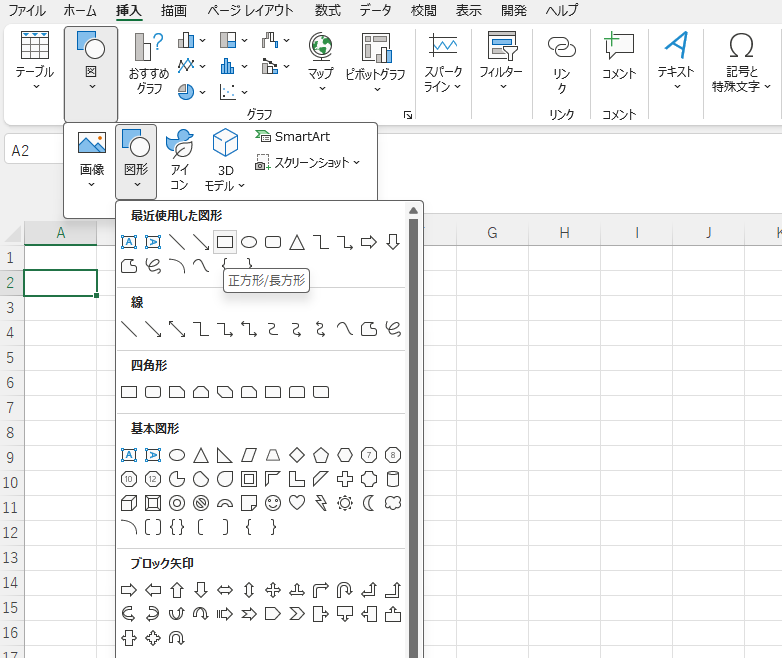Switch to the 表示 tab
782x658 pixels.
[468, 10]
